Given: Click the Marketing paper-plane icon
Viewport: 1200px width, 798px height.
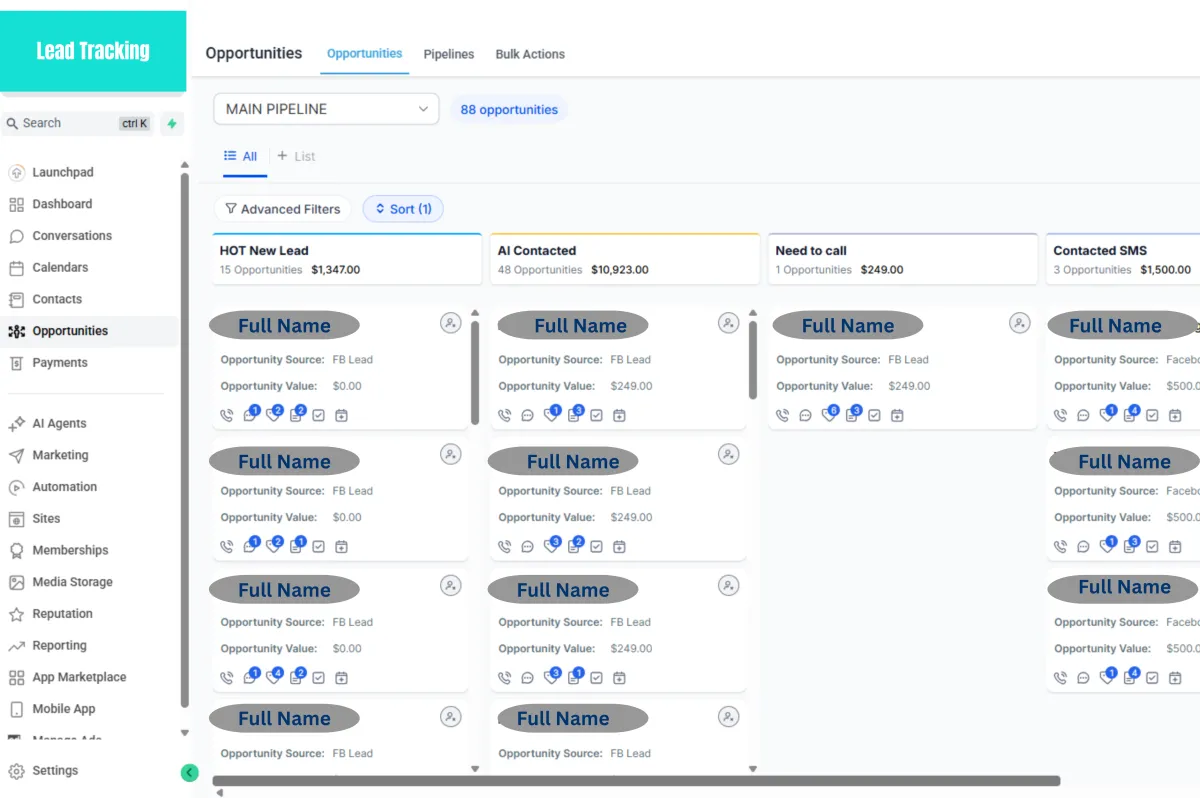Looking at the screenshot, I should [x=16, y=455].
